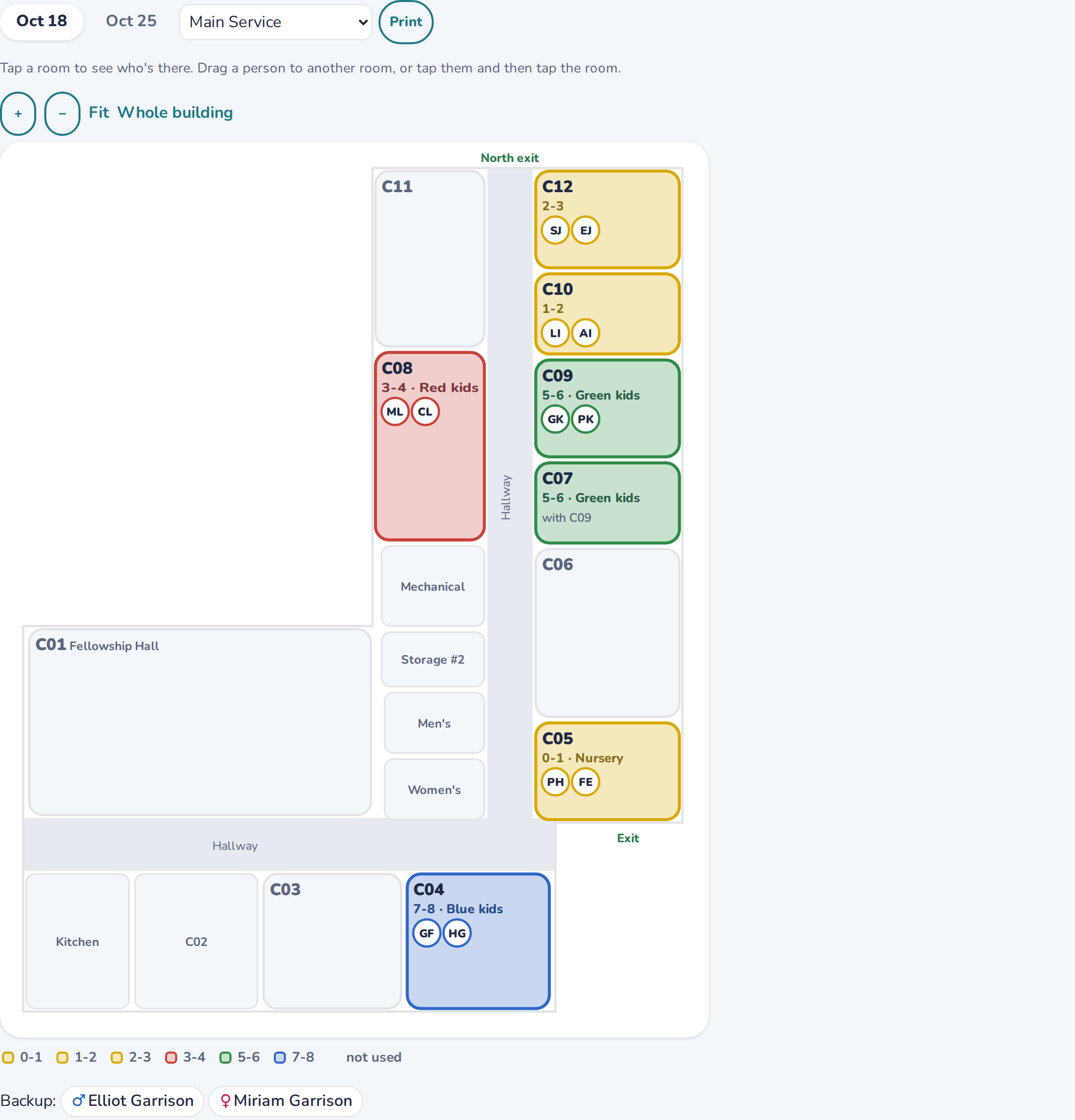Zoom in with the plus button
This screenshot has width=1075, height=1120.
click(18, 114)
